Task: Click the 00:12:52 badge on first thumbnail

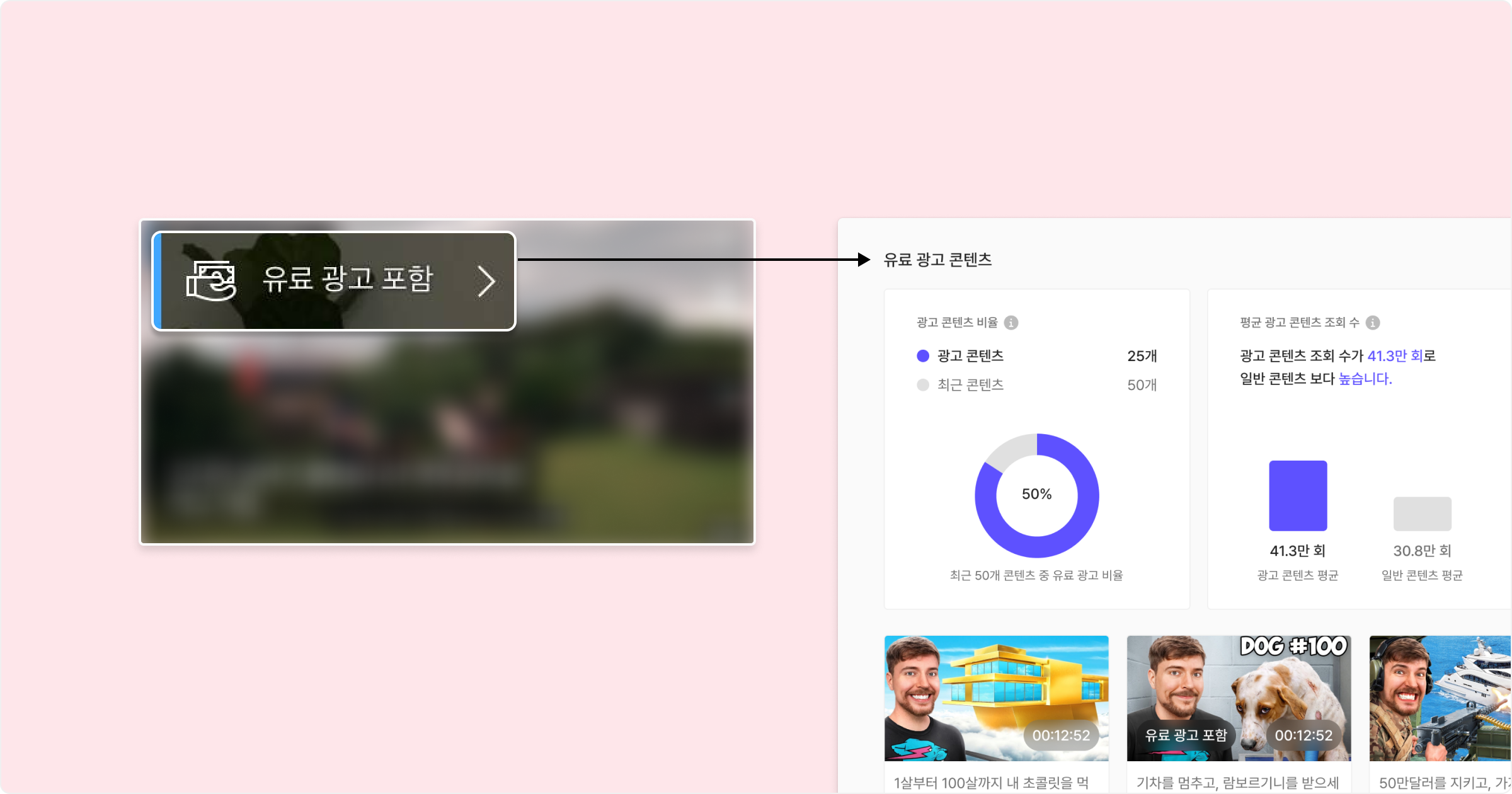Action: coord(1061,735)
